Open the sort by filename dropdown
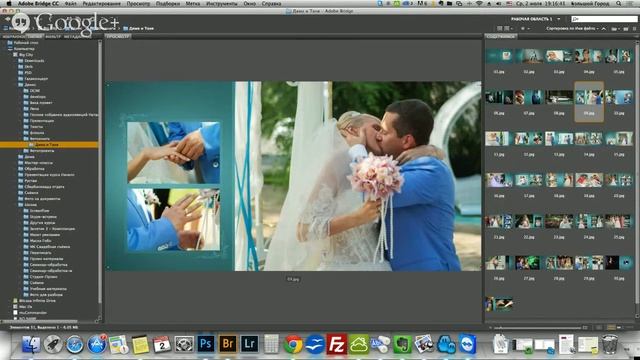This screenshot has height=360, width=640. pos(572,29)
